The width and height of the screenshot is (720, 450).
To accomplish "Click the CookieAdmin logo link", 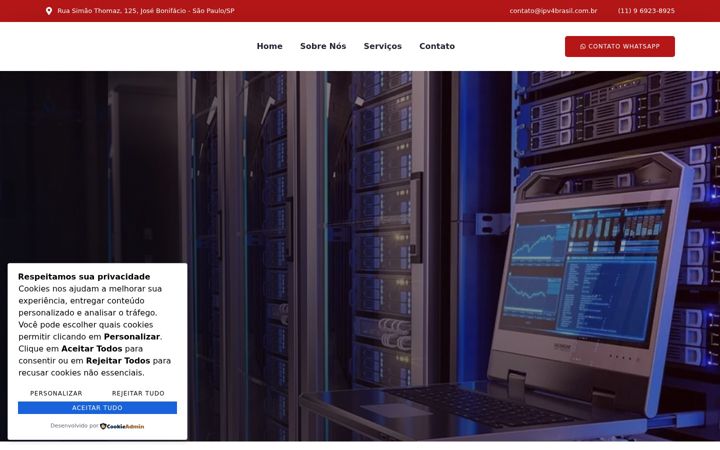I will (x=122, y=426).
